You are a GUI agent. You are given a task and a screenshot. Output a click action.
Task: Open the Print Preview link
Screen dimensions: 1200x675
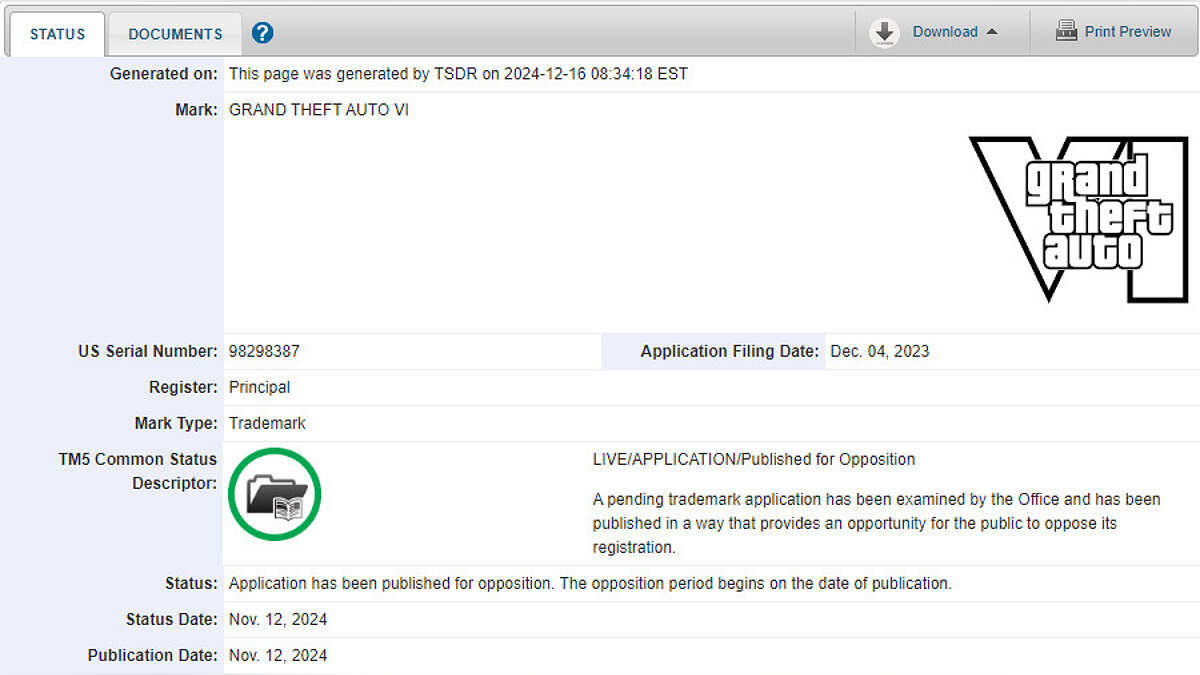(1127, 32)
